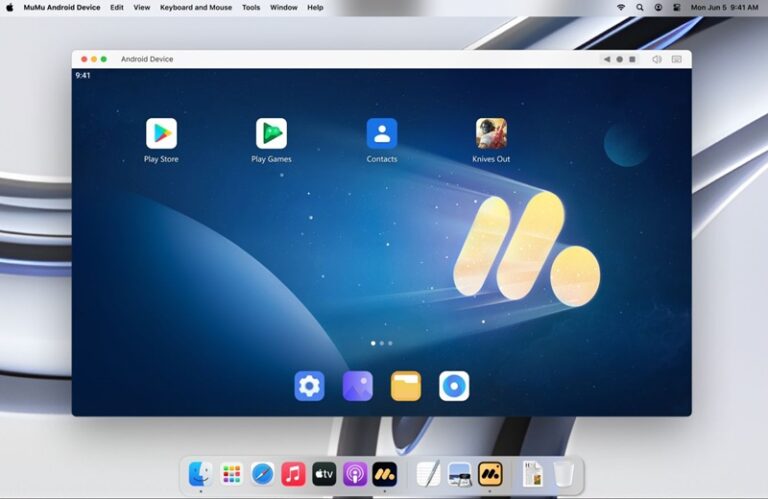This screenshot has width=768, height=499.
Task: Open the document stack in the Dock
Action: coord(533,474)
